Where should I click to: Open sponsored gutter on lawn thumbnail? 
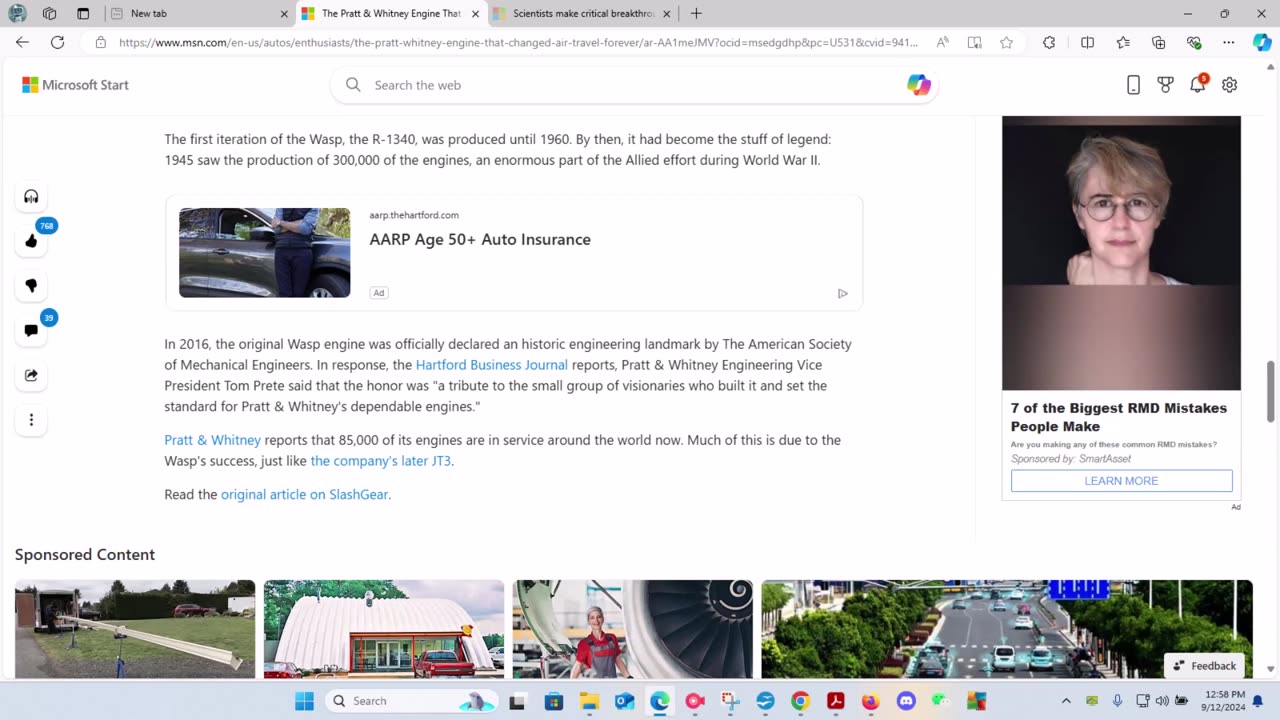(135, 629)
